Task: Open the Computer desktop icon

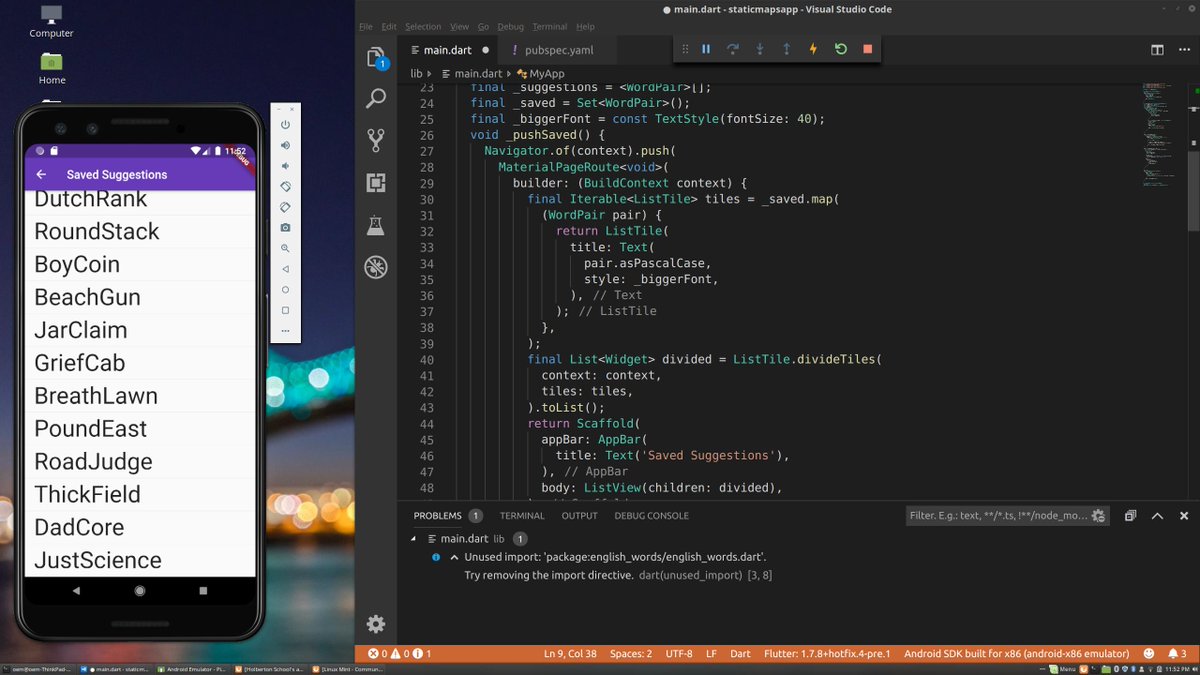Action: [51, 21]
